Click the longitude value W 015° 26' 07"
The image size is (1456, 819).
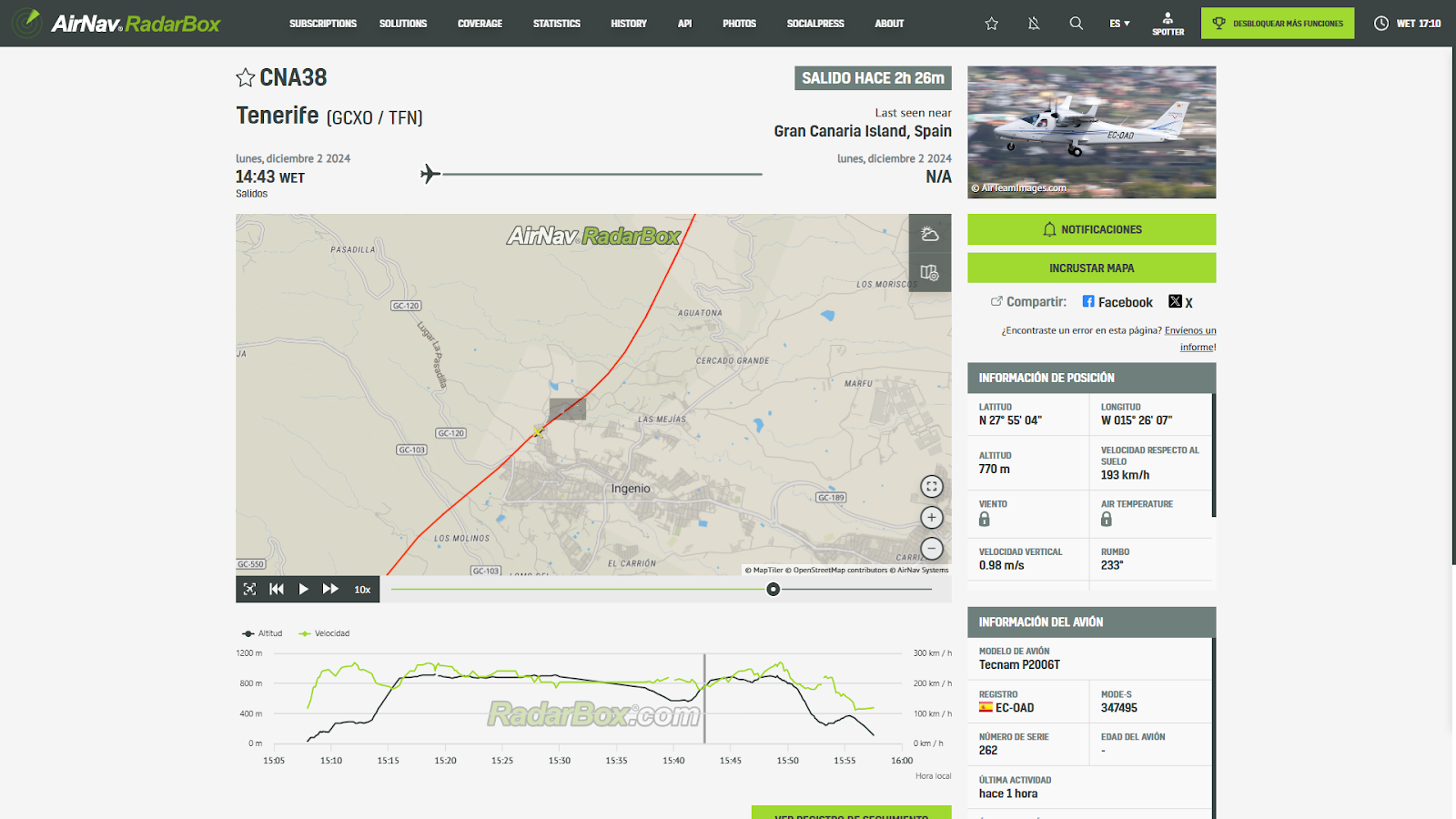click(1137, 420)
